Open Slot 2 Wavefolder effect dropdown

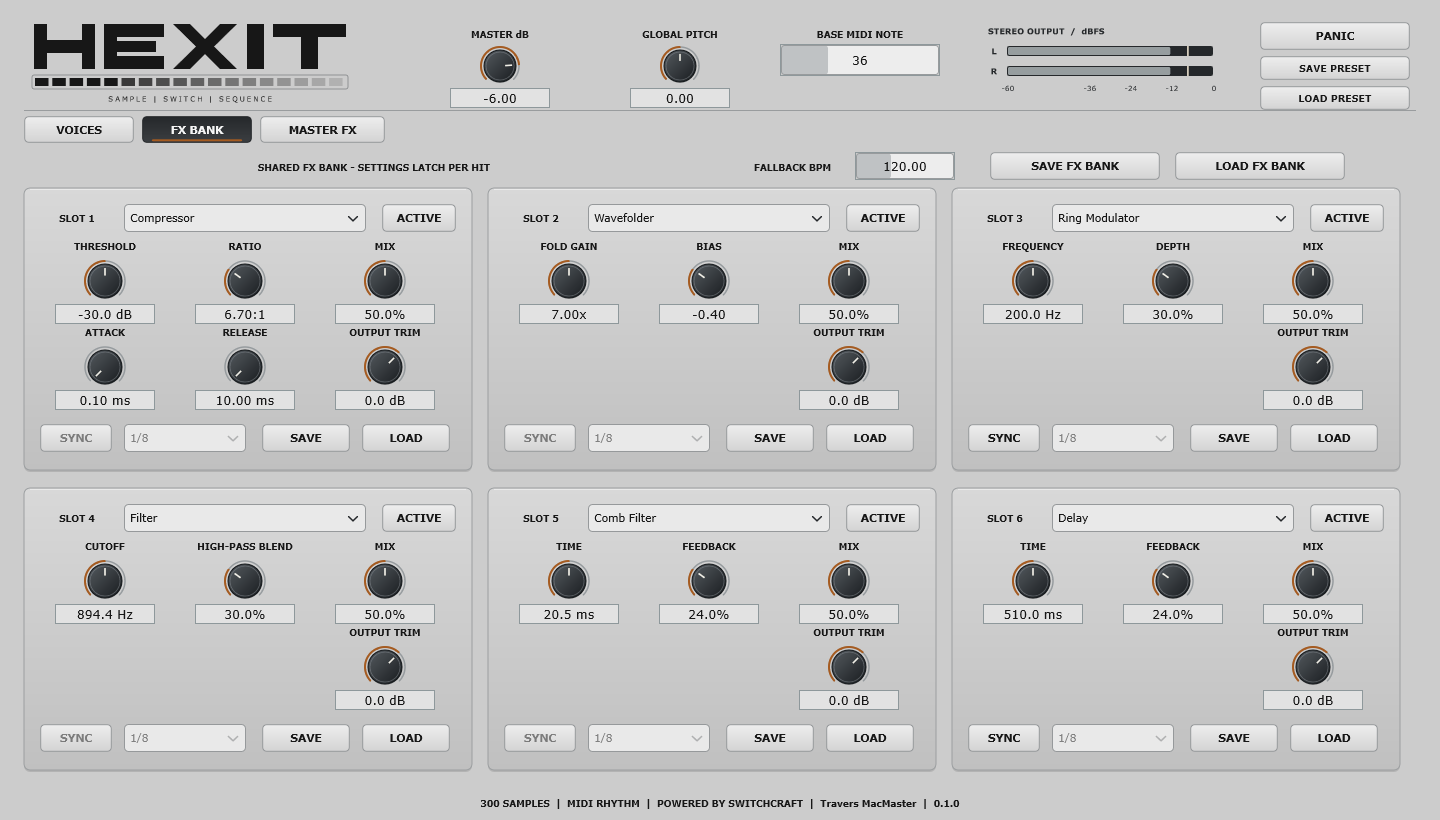point(709,218)
